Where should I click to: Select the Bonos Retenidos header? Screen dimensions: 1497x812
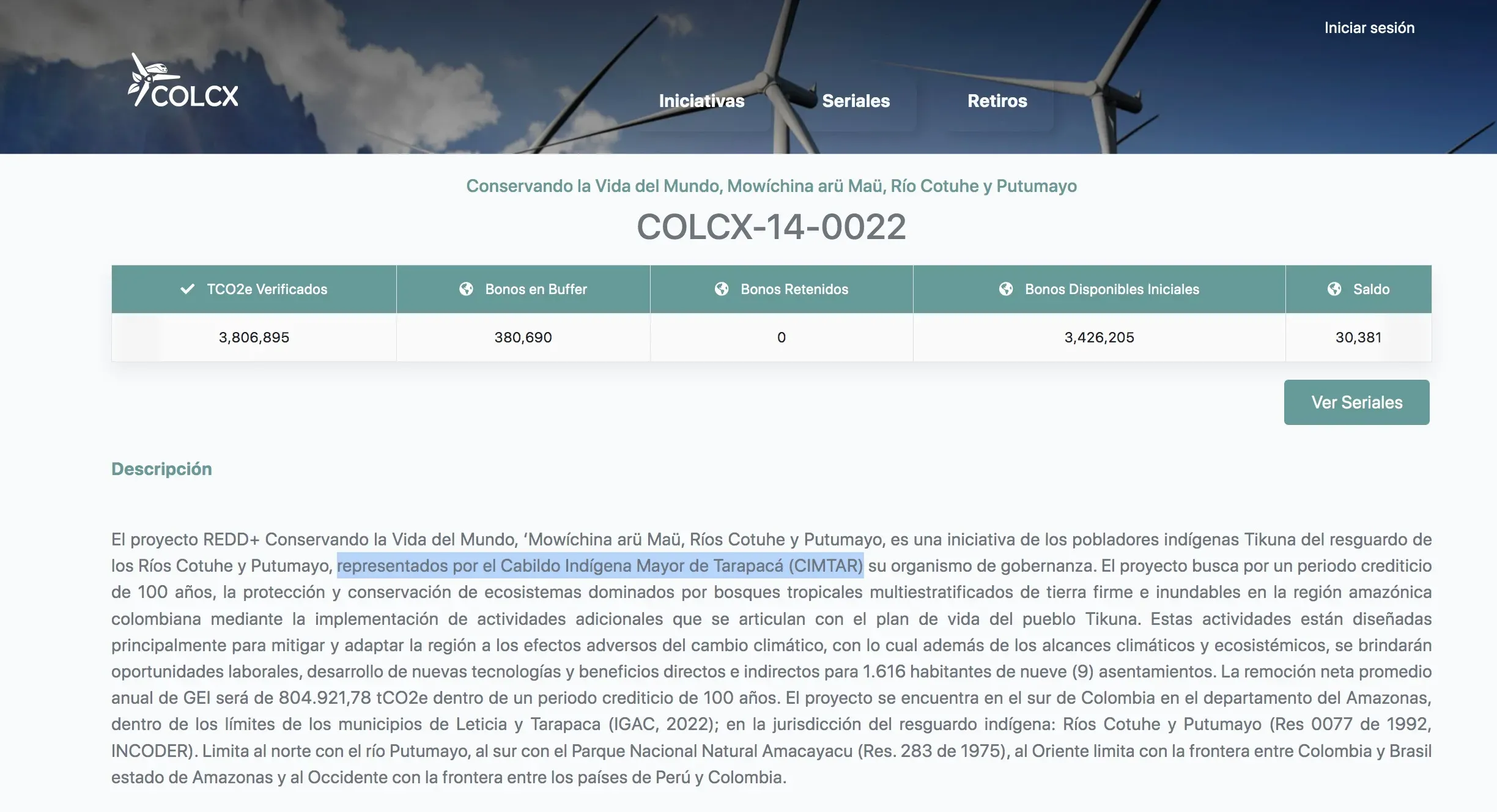click(x=782, y=289)
